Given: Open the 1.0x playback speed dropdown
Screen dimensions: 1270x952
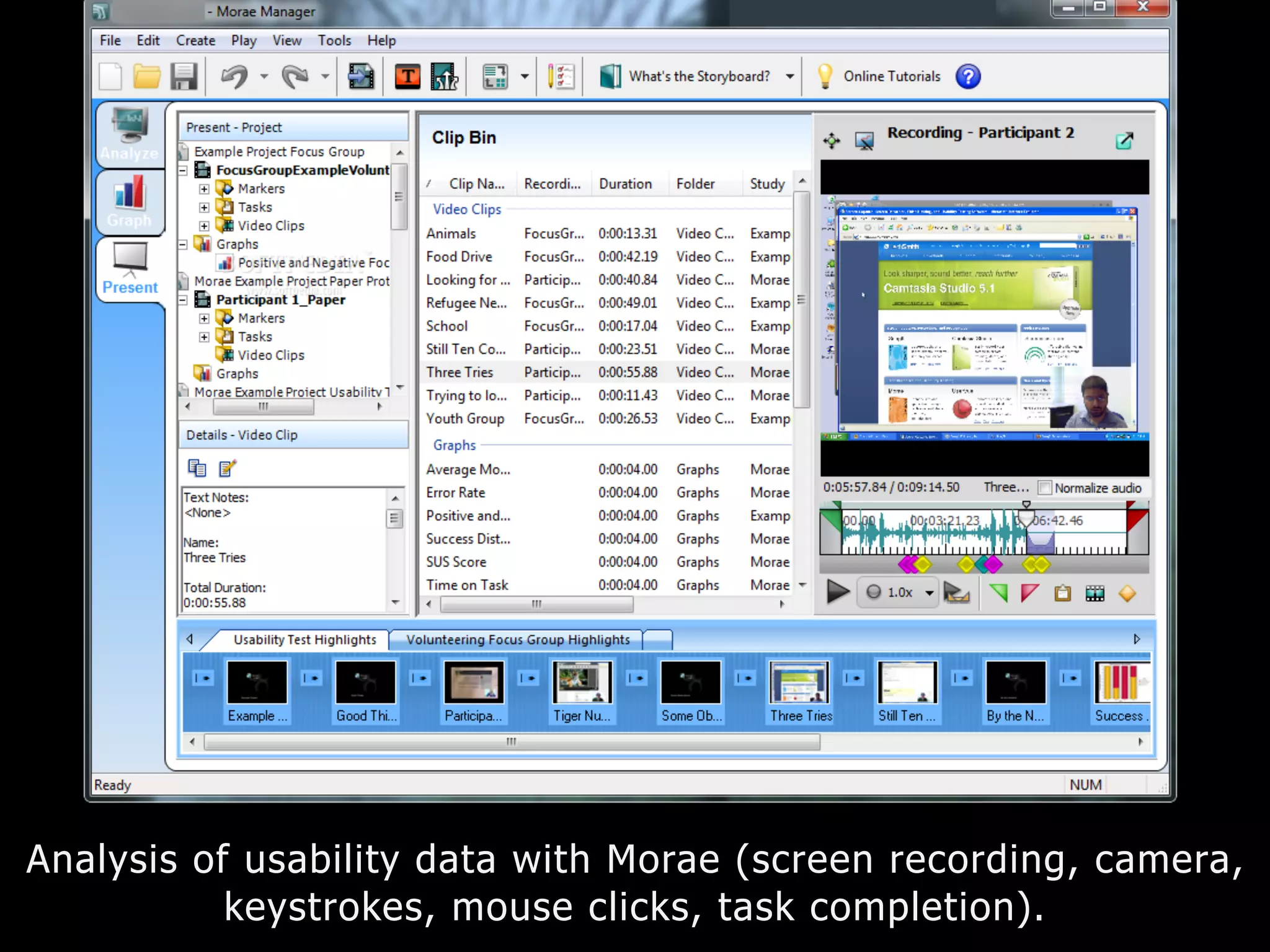Looking at the screenshot, I should tap(929, 593).
